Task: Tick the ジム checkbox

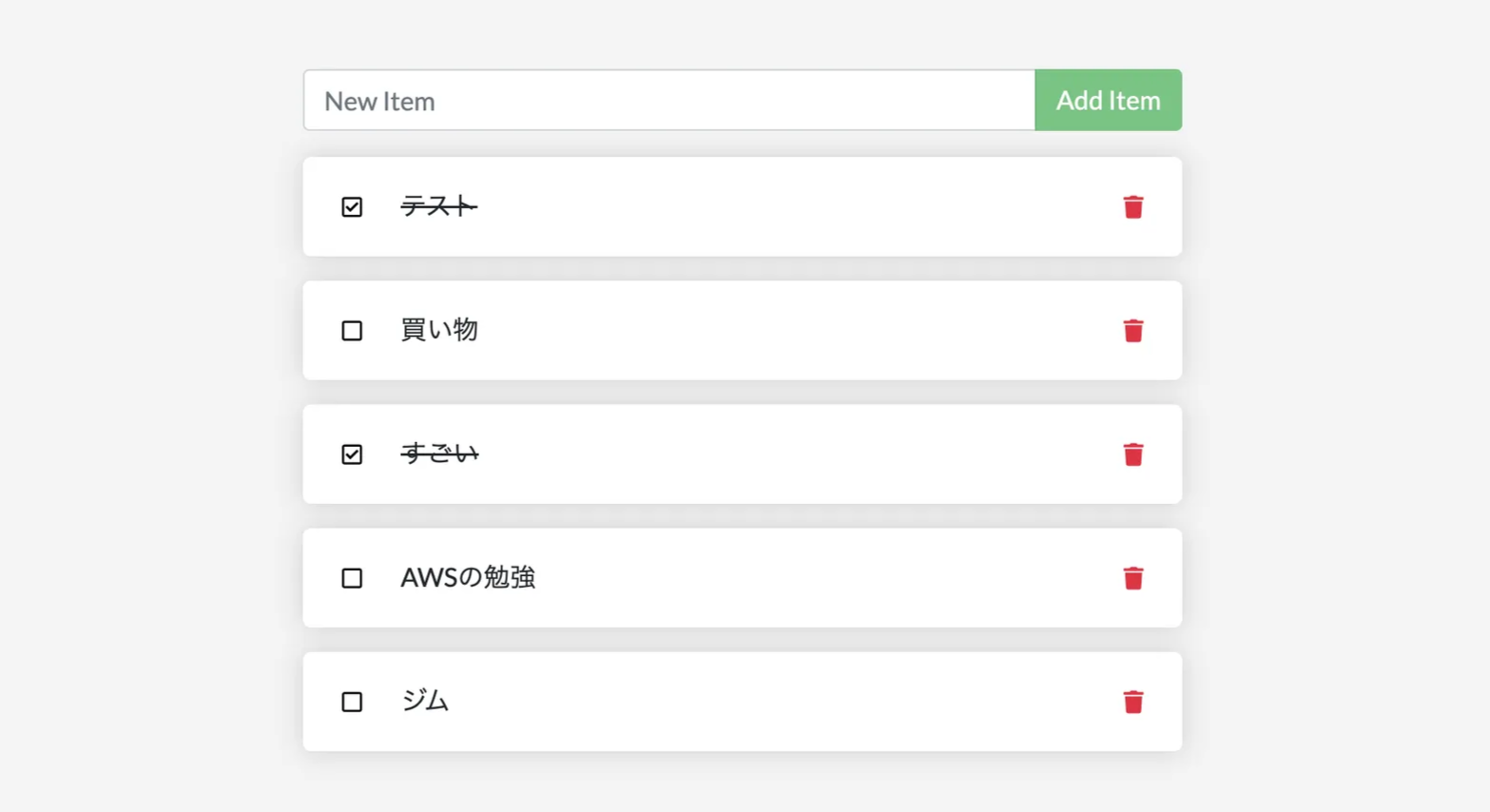Action: (x=352, y=702)
